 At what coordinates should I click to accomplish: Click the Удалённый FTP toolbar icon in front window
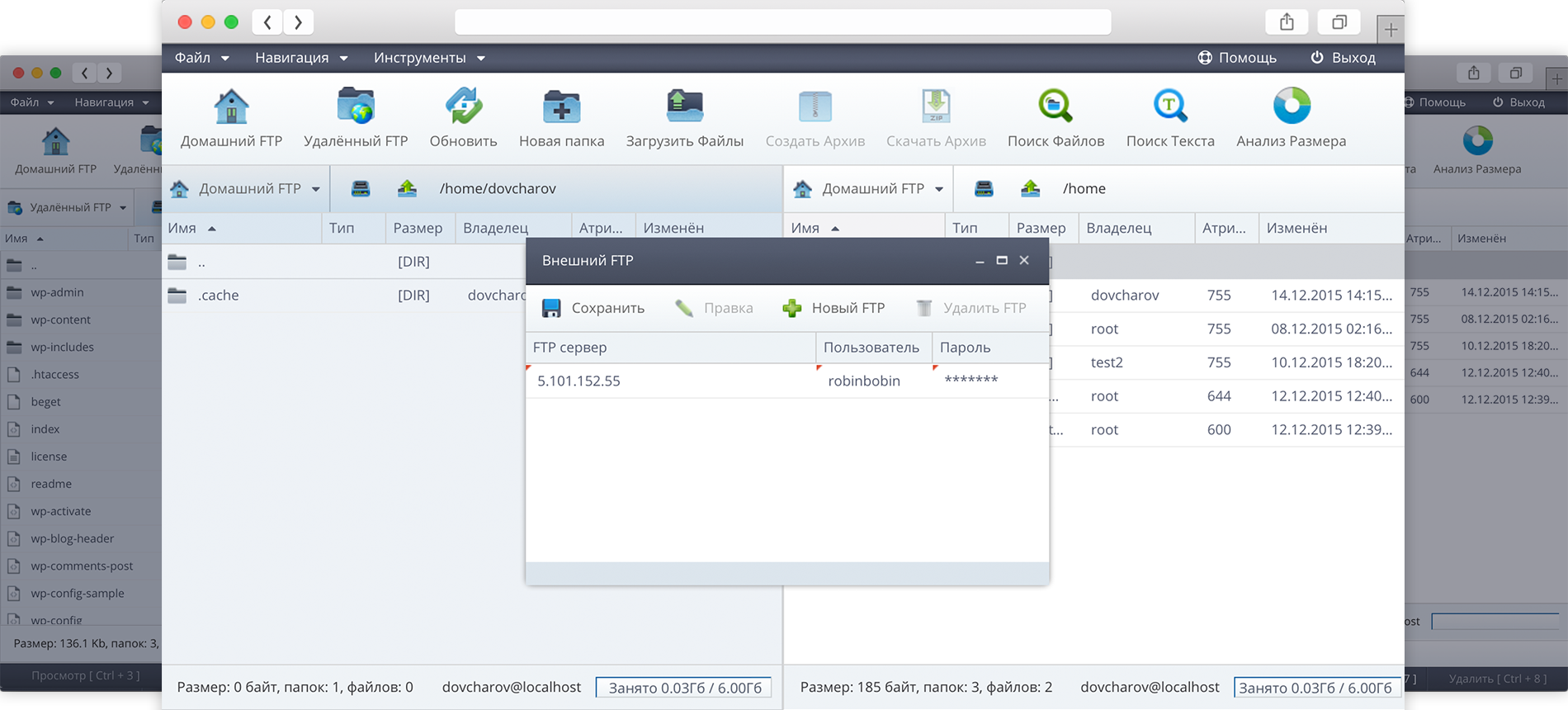(x=356, y=106)
